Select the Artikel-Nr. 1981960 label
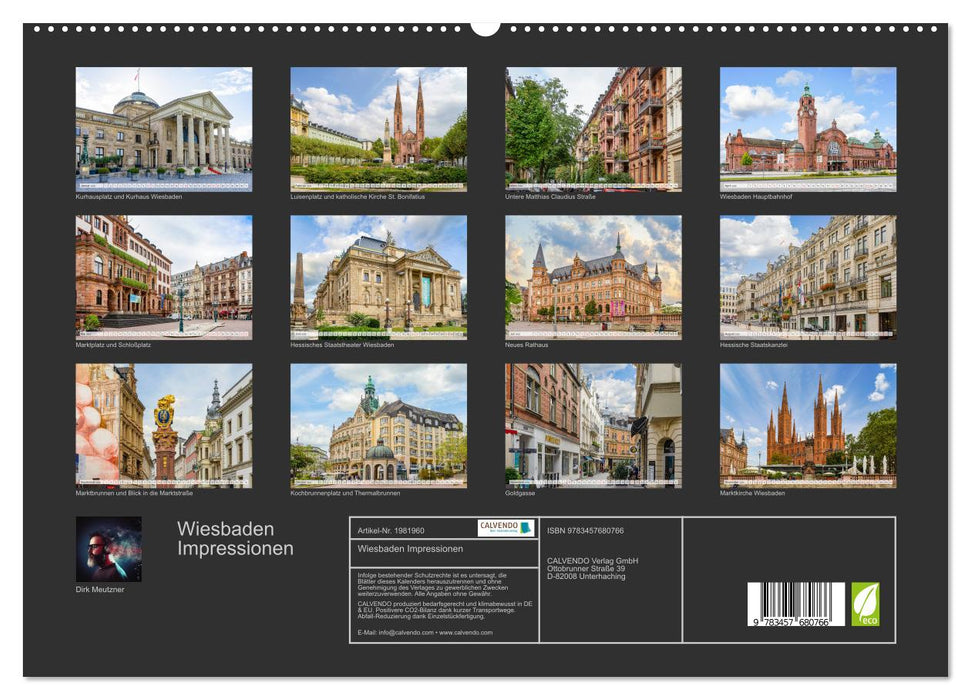This screenshot has width=971, height=700. [x=394, y=533]
